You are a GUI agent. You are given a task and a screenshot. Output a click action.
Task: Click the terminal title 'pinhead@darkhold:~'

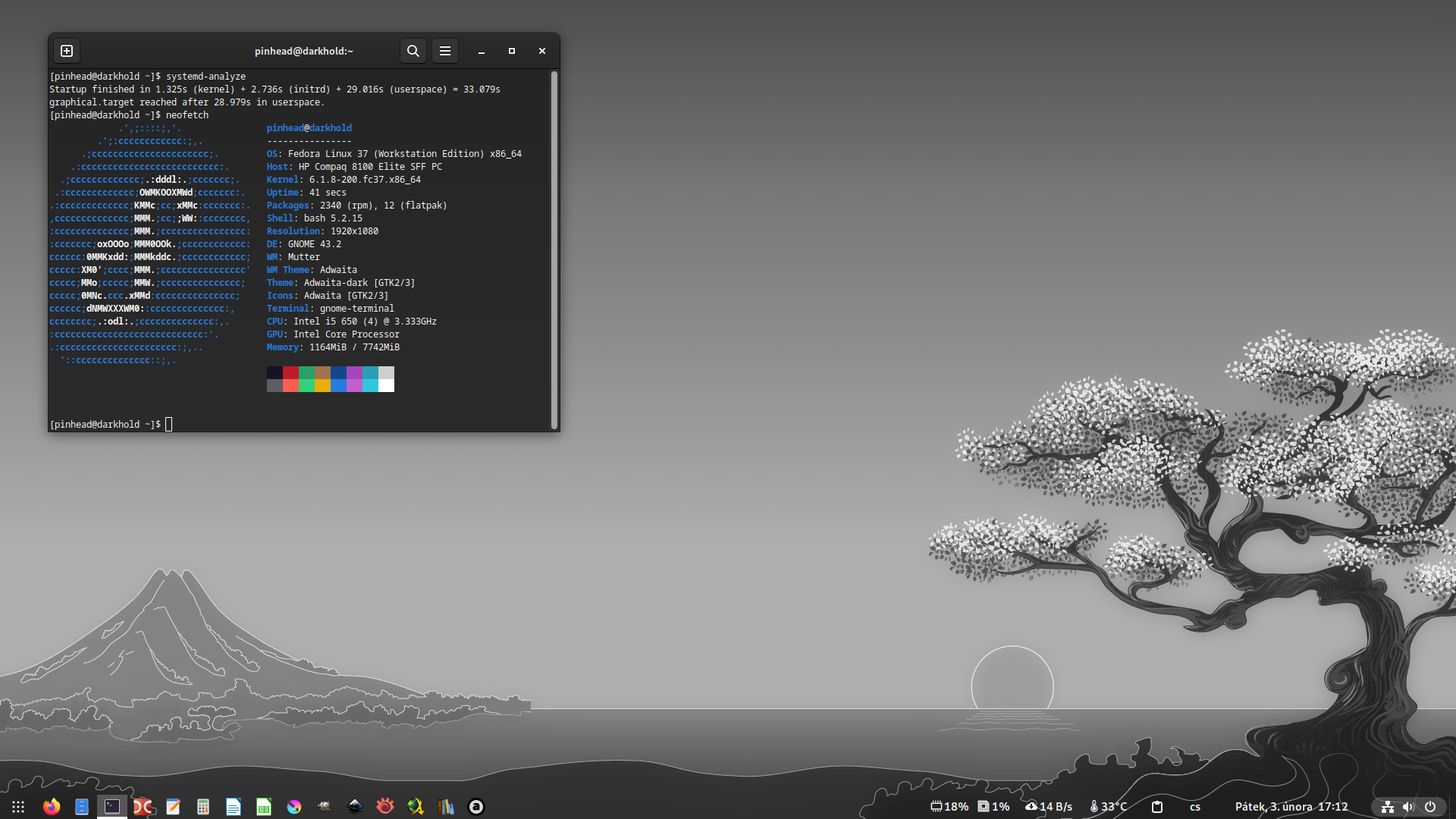coord(303,51)
